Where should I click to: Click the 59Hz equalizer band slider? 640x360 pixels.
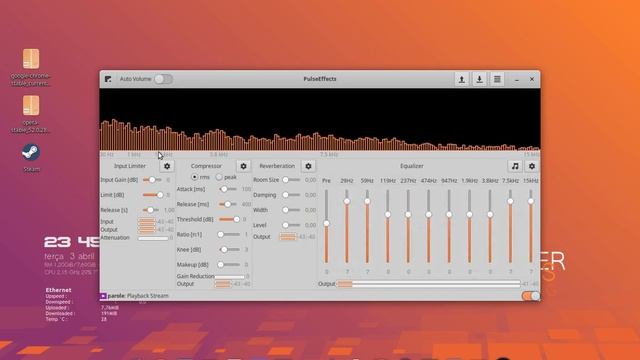(x=367, y=227)
